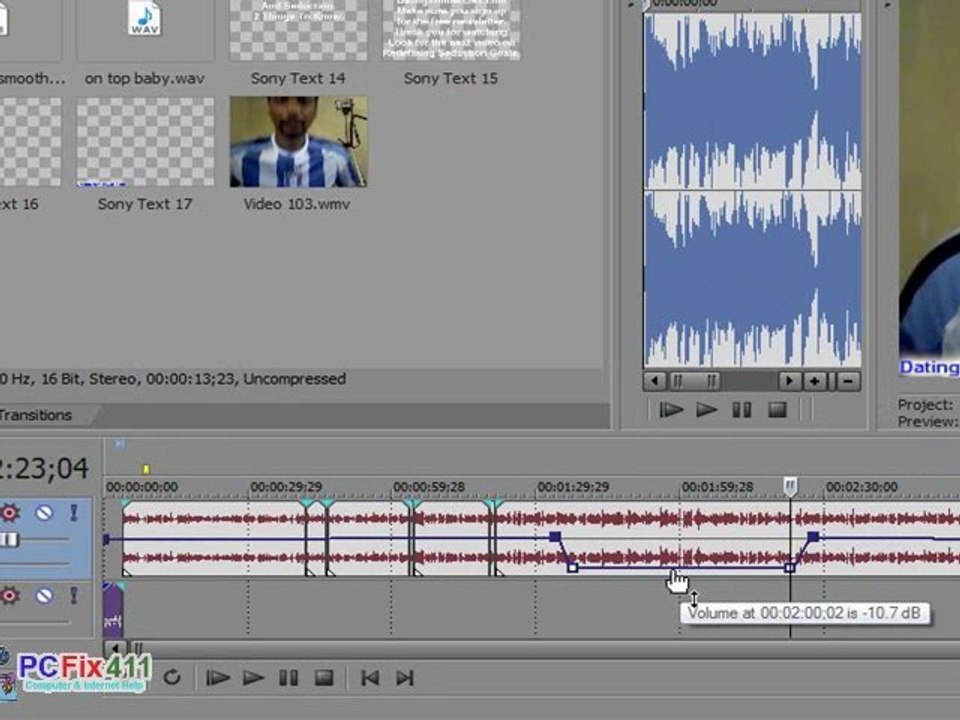Click the timeline Play button
Viewport: 960px width, 720px height.
click(x=253, y=678)
